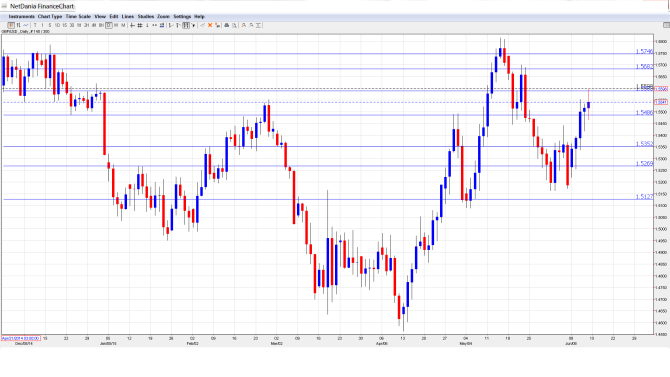Click the icon at top-right corner of chart
Screen dimensions: 670x377
tap(666, 25)
